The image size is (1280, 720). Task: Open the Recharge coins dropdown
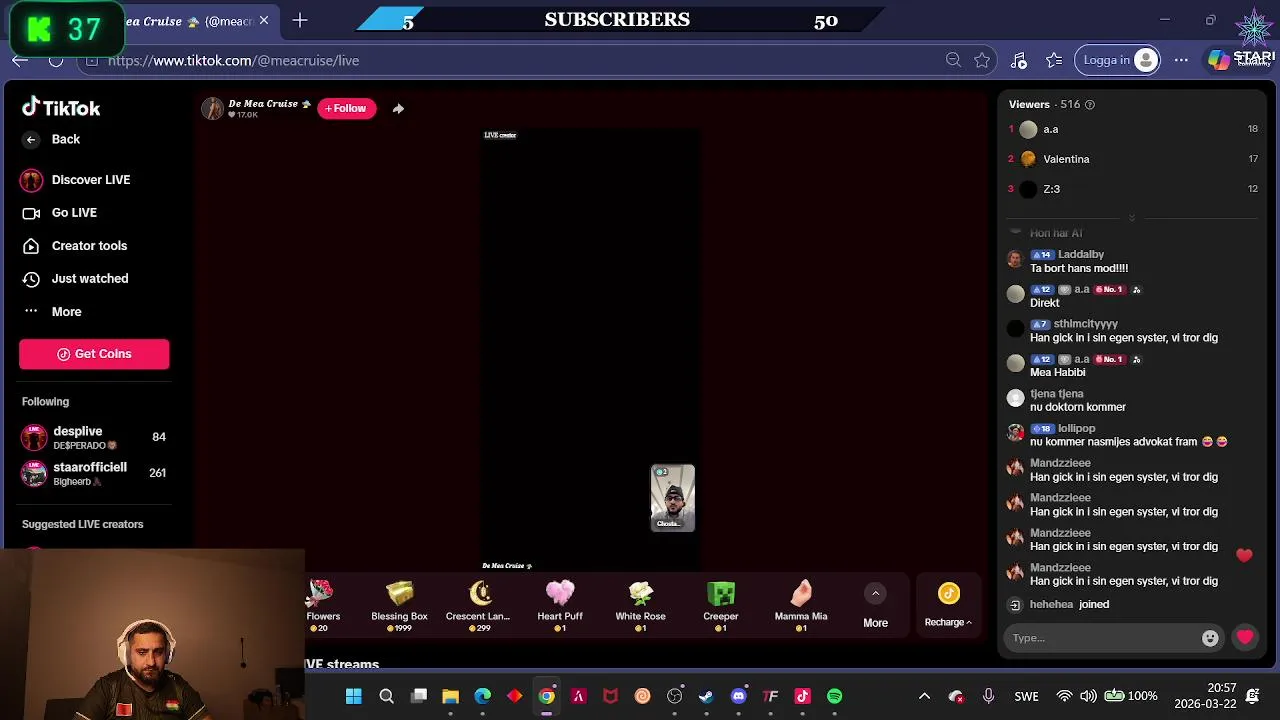[948, 606]
